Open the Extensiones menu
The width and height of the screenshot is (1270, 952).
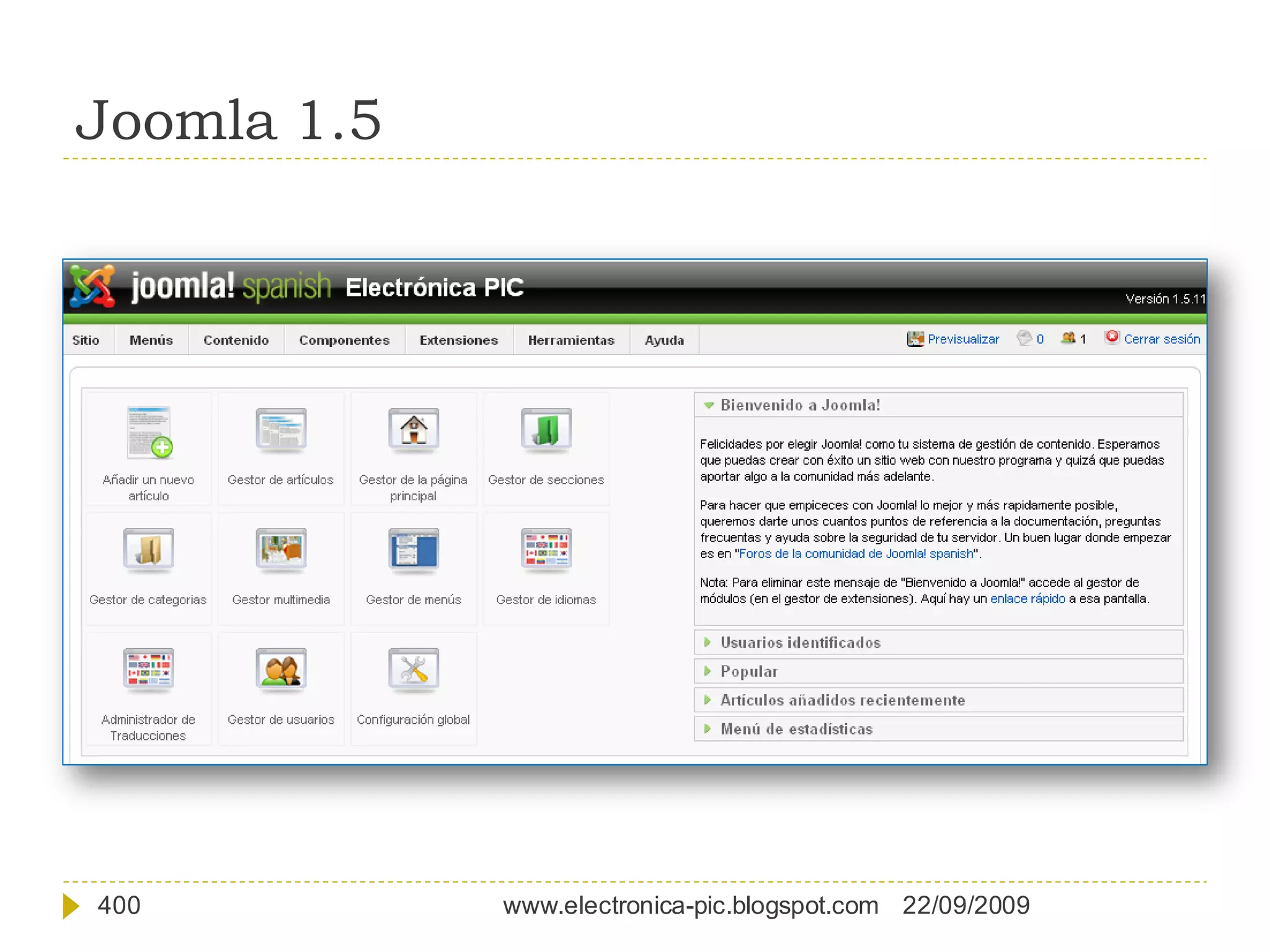pos(459,340)
